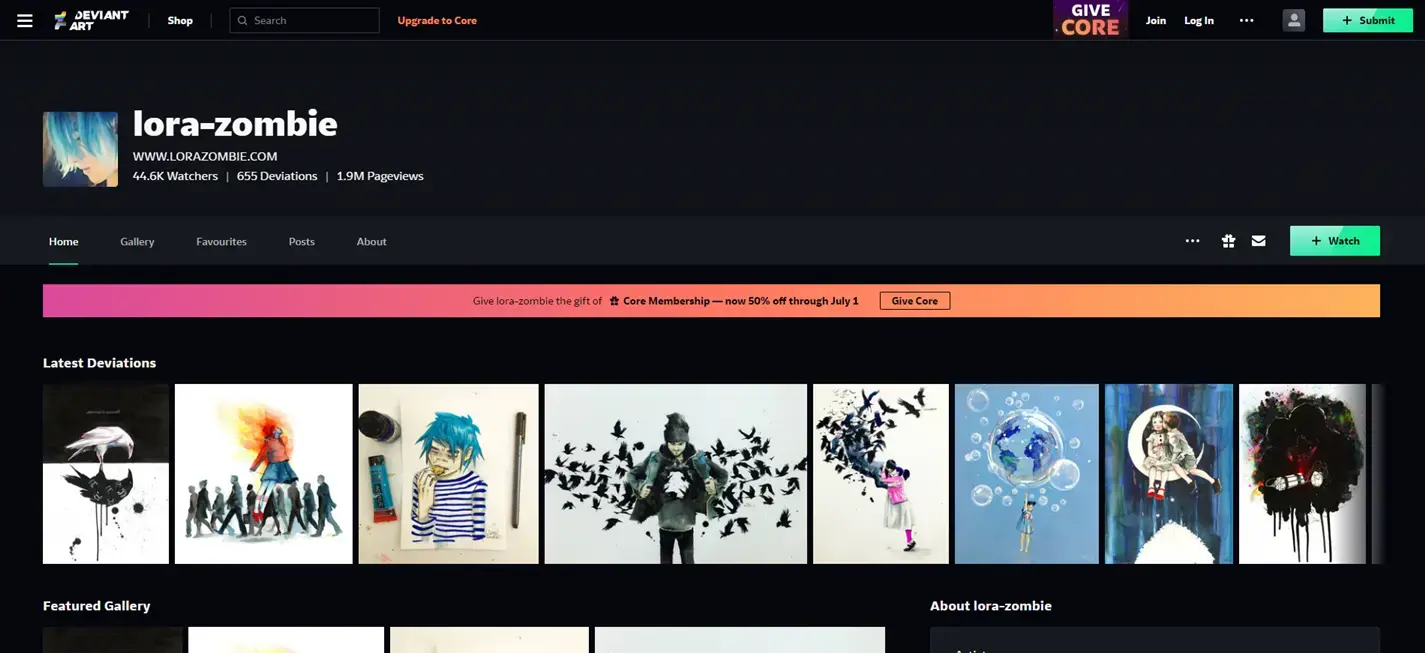Screen dimensions: 1425x653
Task: Click the green Submit button
Action: pos(1368,20)
